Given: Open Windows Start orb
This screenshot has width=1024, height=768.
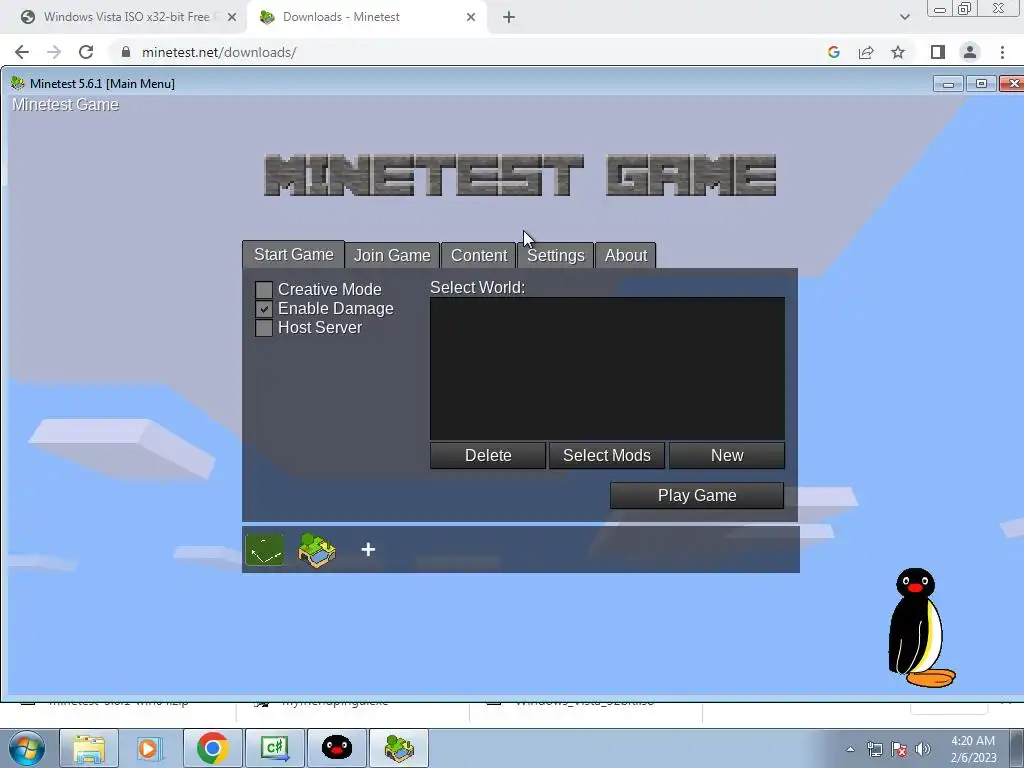Looking at the screenshot, I should tap(27, 748).
